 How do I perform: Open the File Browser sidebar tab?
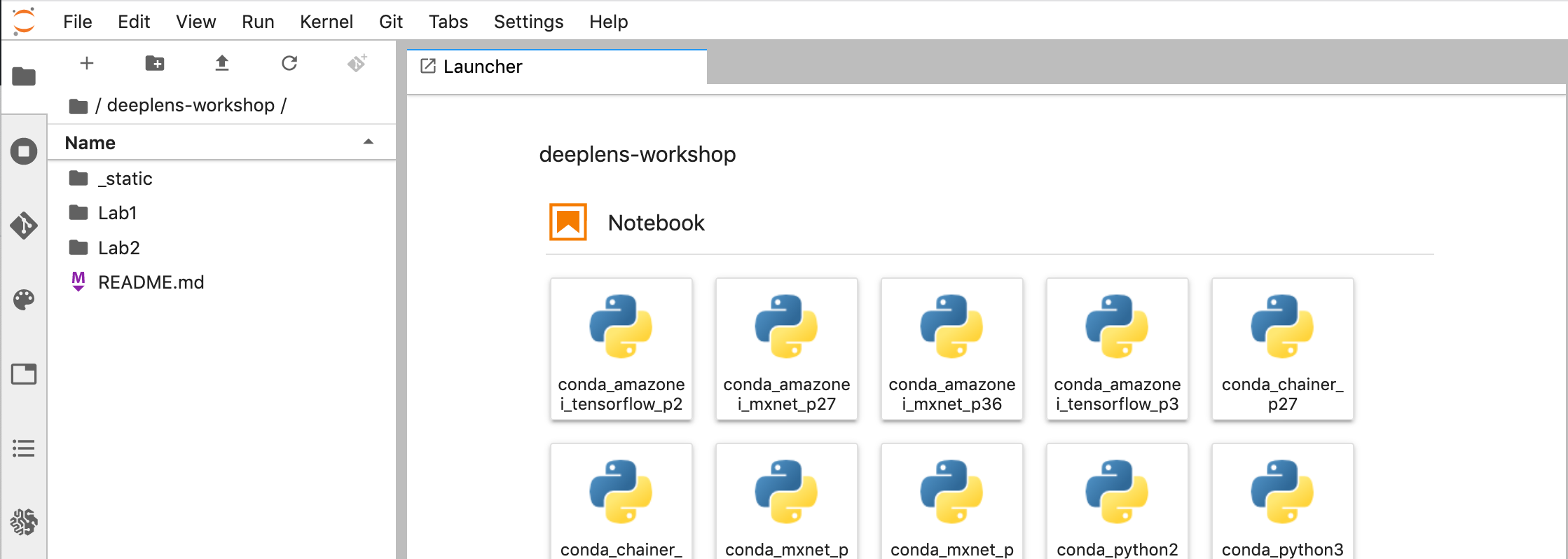[x=24, y=76]
